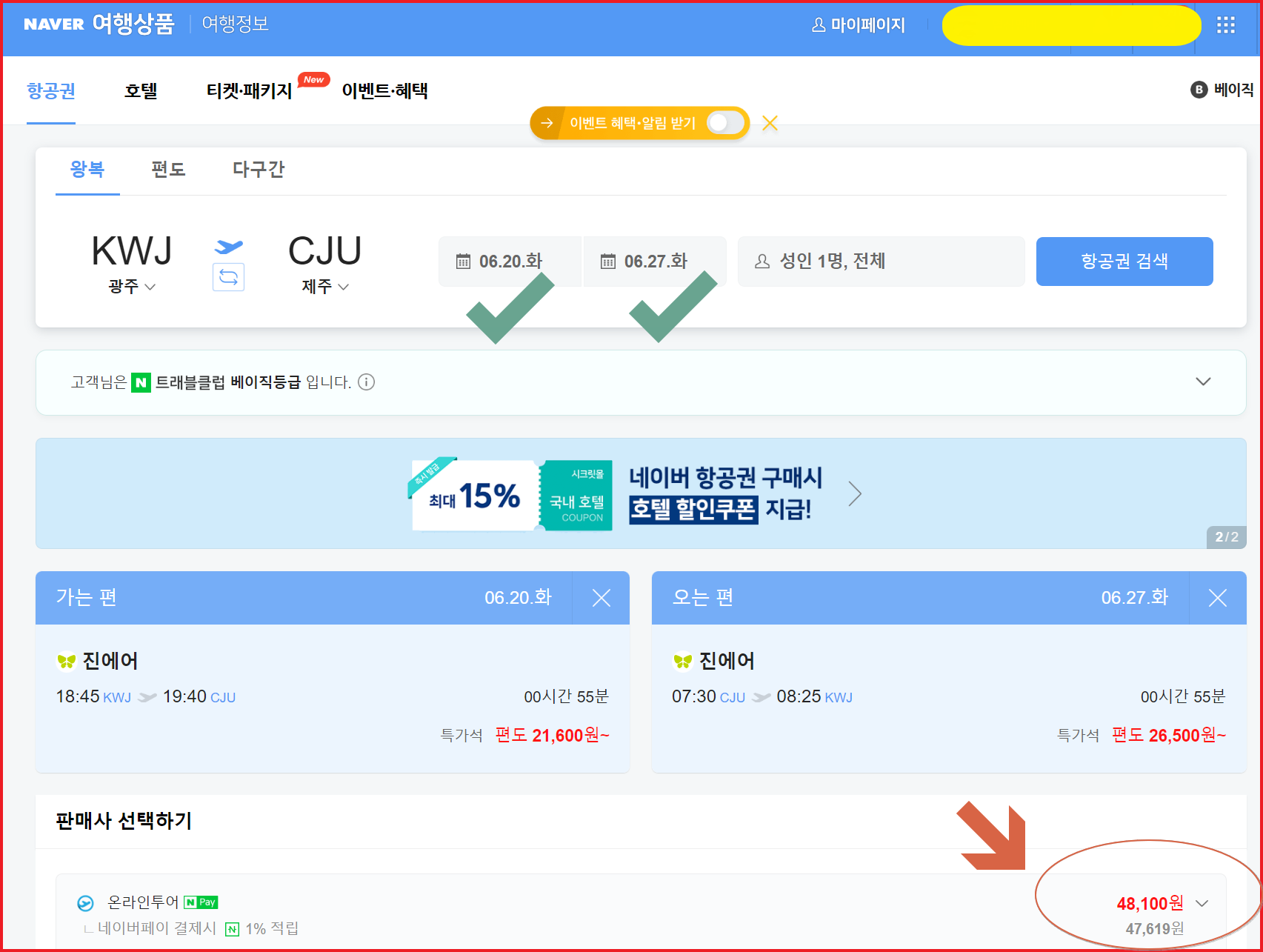This screenshot has height=952, width=1263.
Task: Swap departure and arrival airports icon
Action: [x=228, y=277]
